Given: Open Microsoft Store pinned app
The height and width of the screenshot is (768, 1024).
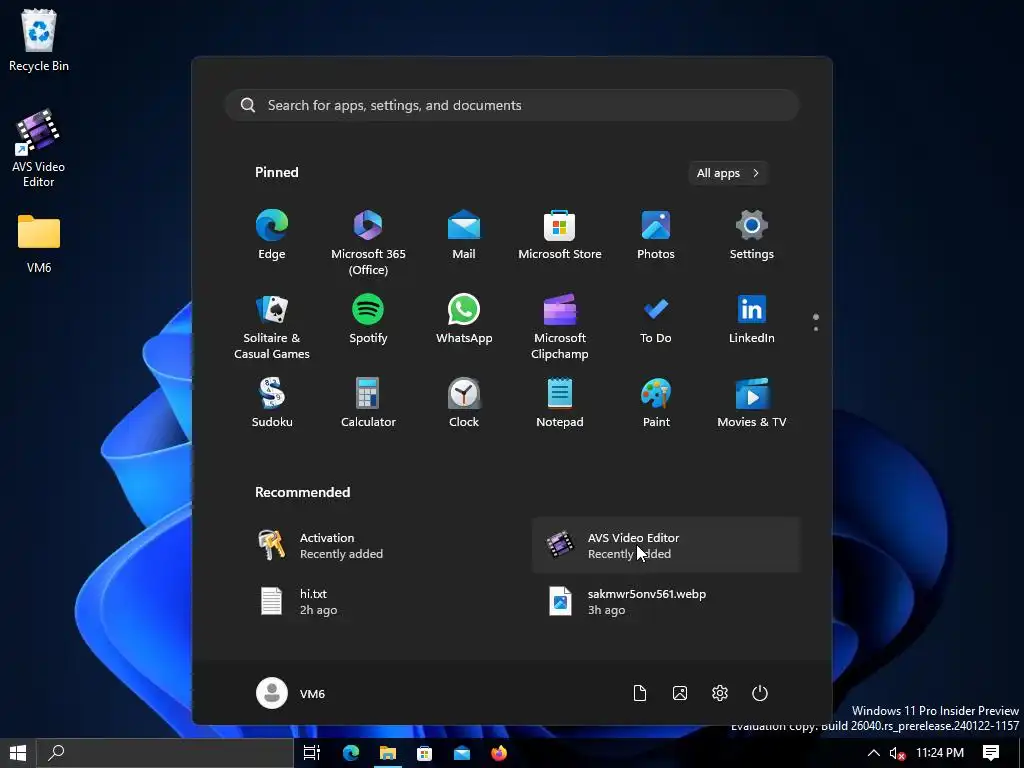Looking at the screenshot, I should [560, 235].
